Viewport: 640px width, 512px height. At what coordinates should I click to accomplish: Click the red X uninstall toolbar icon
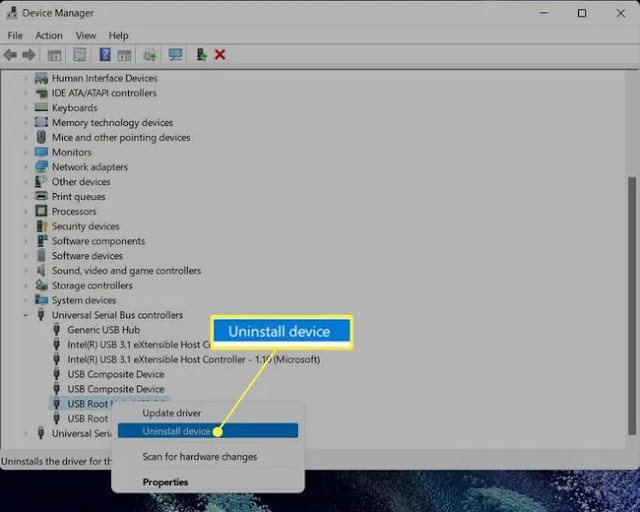[220, 55]
